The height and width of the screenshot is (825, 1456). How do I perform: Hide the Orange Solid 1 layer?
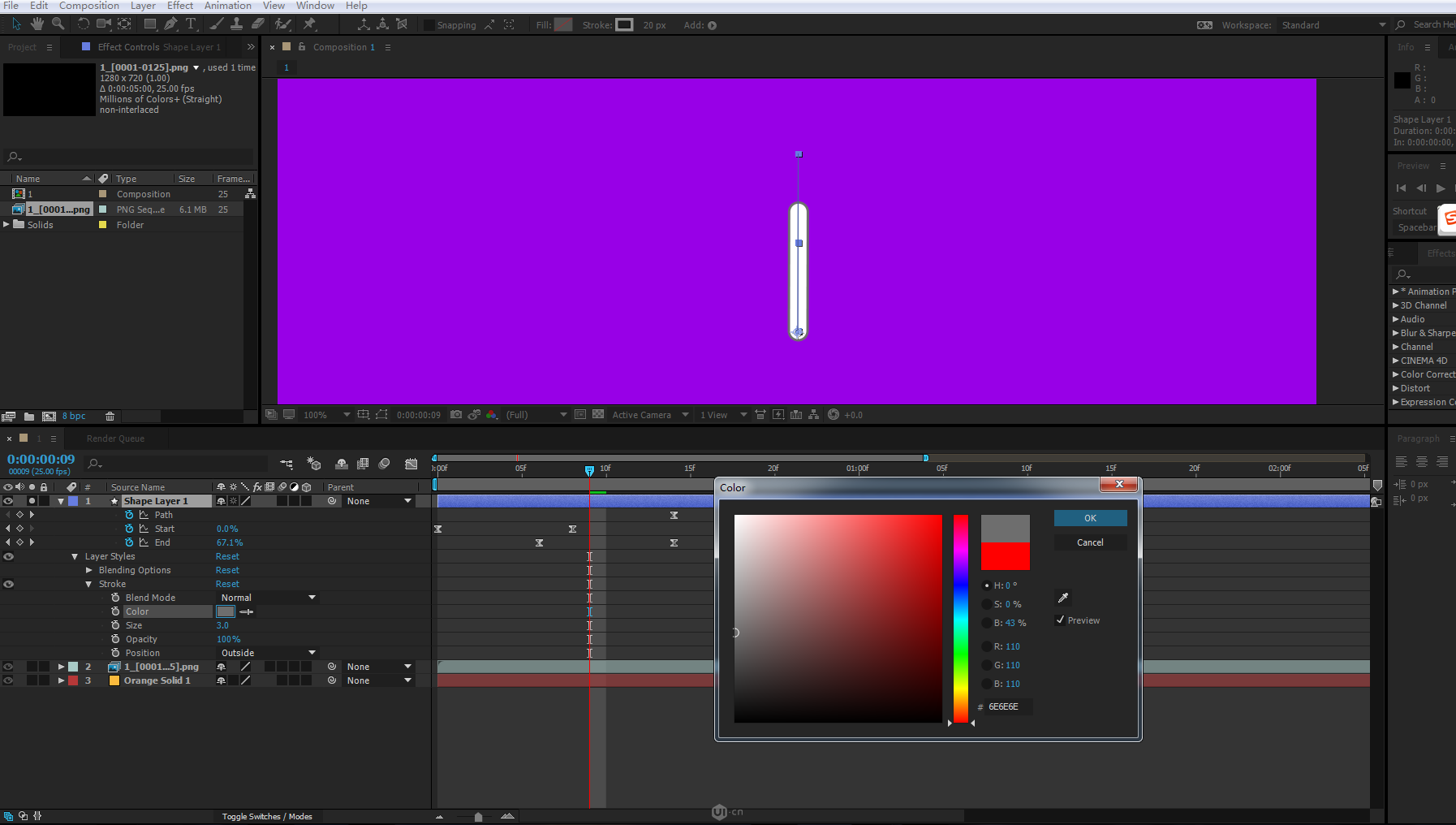[x=8, y=680]
